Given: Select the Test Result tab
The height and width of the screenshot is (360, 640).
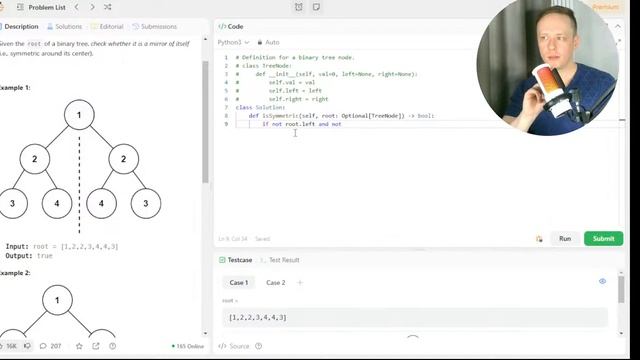Looking at the screenshot, I should click(280, 260).
